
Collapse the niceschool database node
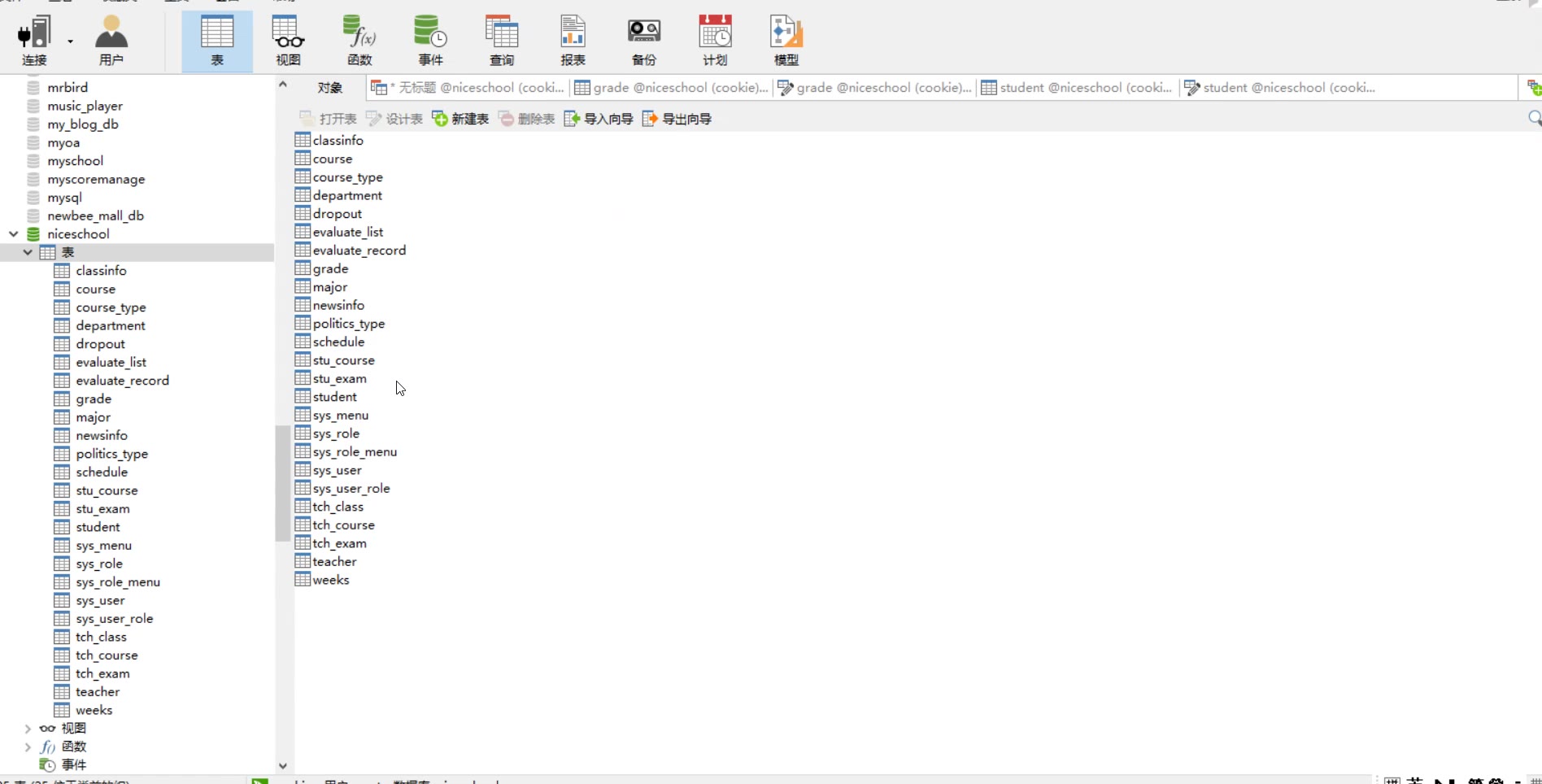tap(14, 234)
